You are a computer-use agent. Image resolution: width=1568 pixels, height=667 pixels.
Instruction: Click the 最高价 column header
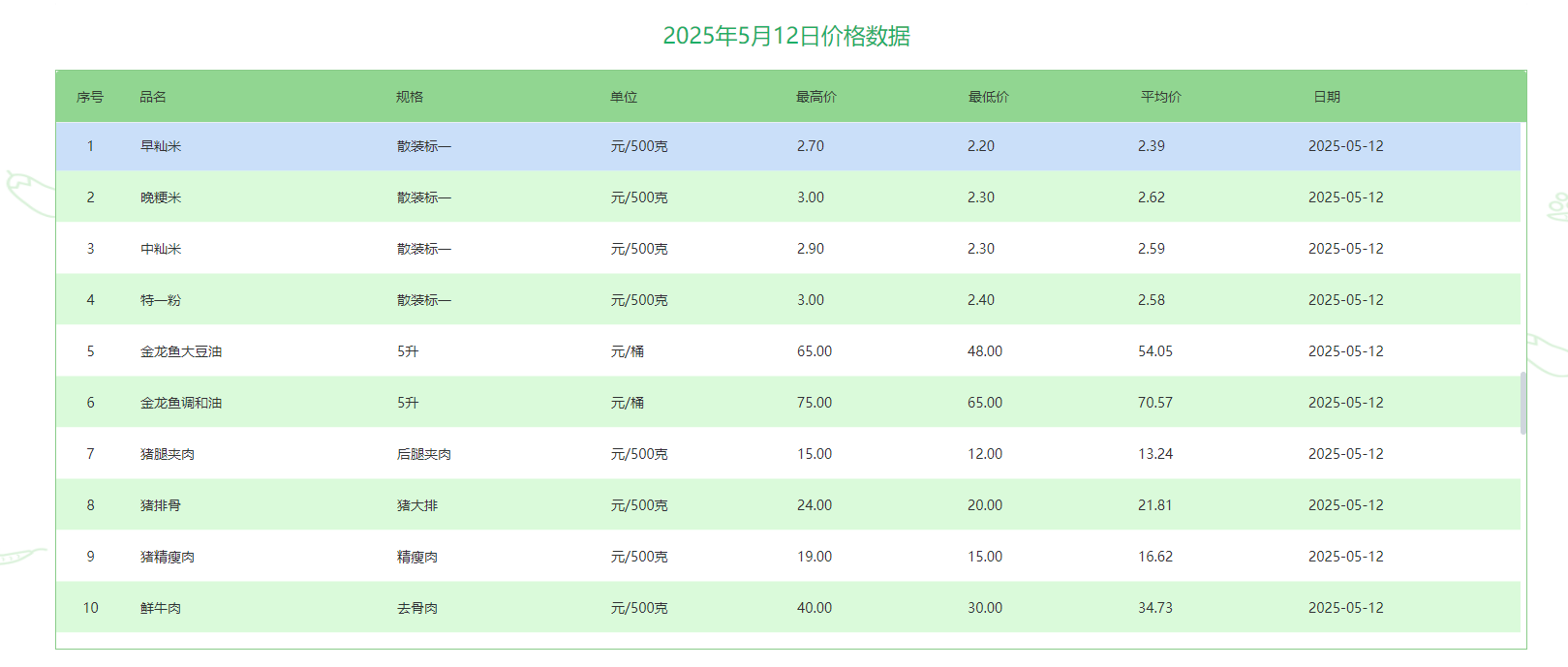pos(816,97)
